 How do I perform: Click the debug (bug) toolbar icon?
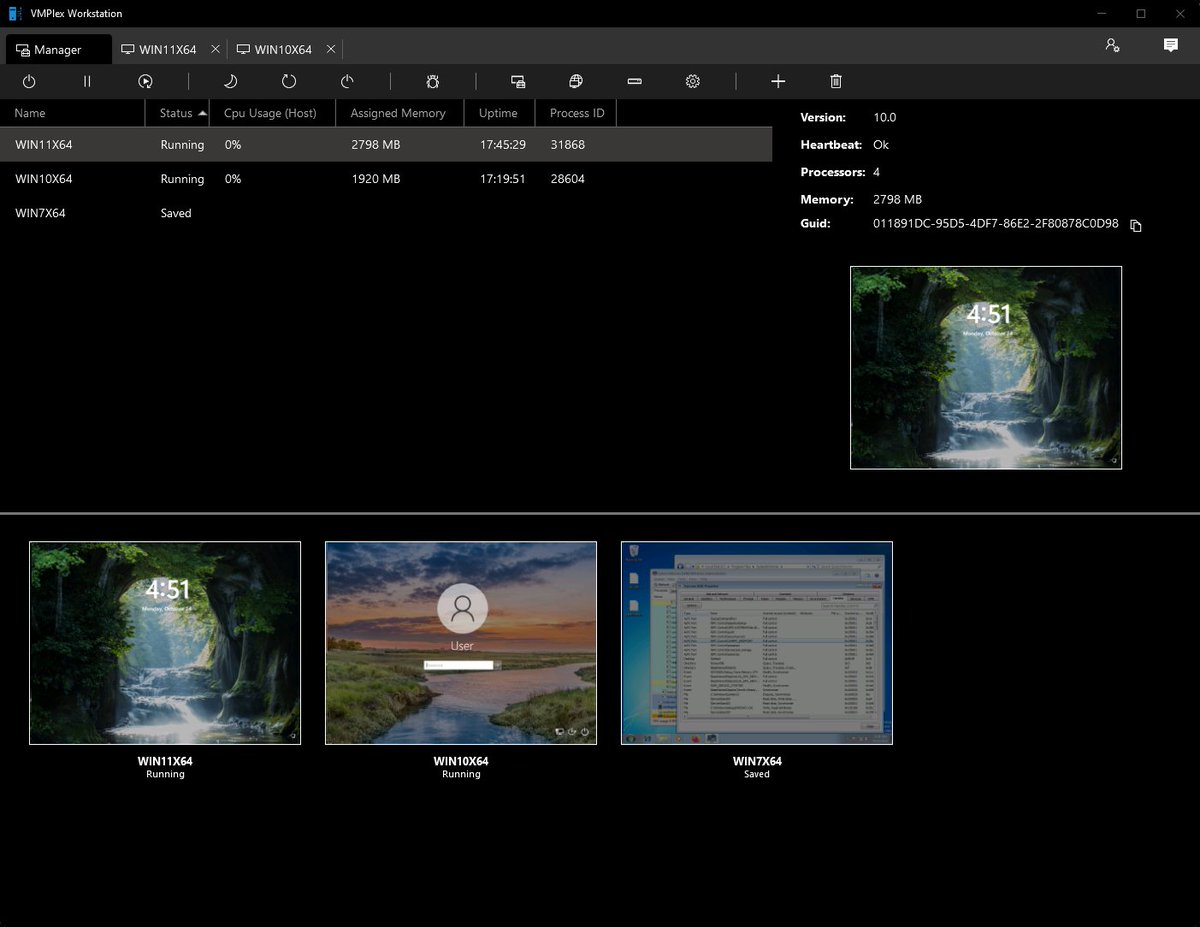pos(433,82)
